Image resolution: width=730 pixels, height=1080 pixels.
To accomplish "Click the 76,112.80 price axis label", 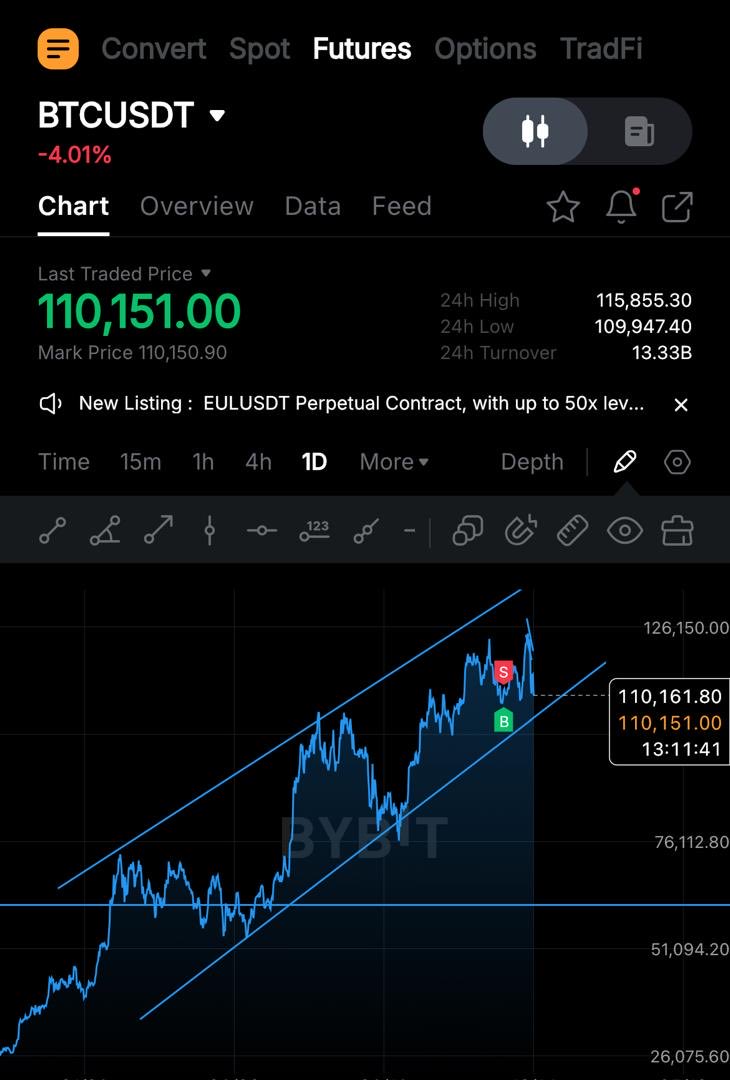I will pos(690,842).
